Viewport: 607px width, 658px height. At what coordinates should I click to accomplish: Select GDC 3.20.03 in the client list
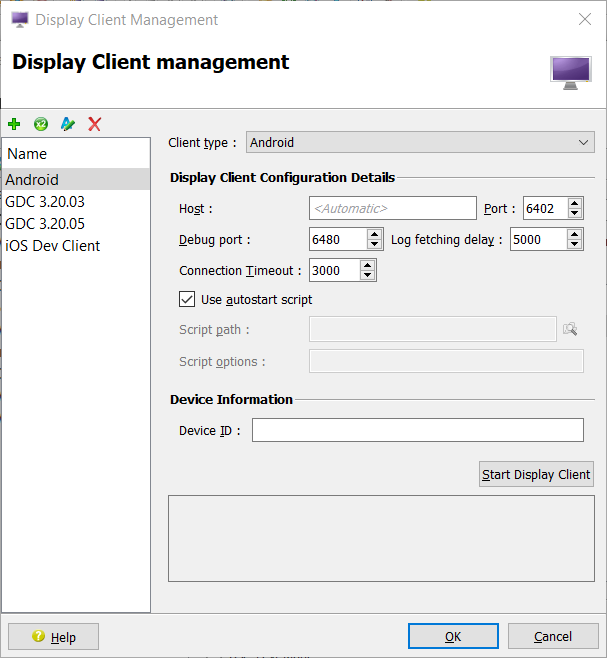point(45,202)
